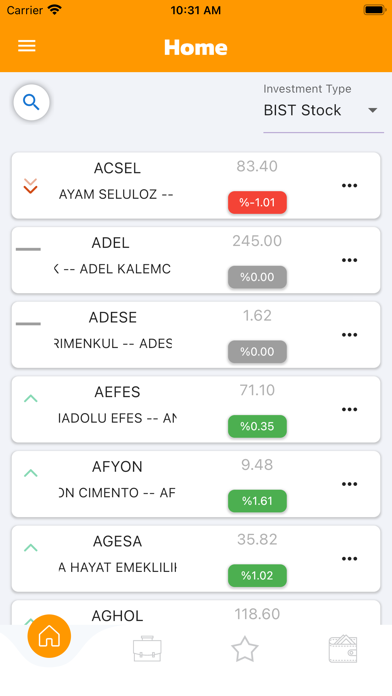
Task: Open the AGHOL stock row
Action: [x=196, y=613]
